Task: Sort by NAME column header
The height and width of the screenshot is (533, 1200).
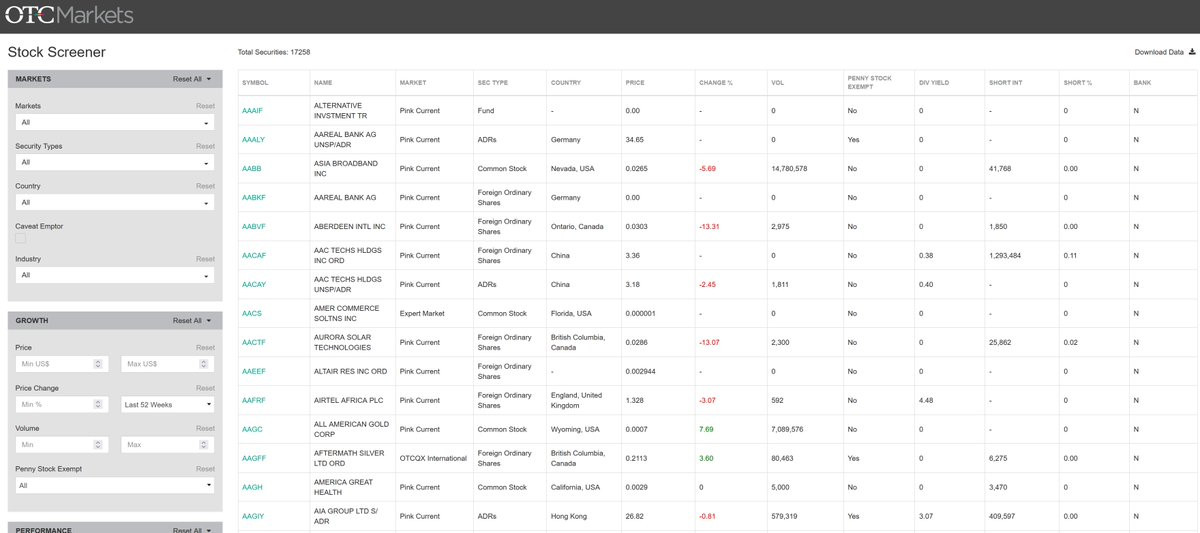Action: click(323, 83)
